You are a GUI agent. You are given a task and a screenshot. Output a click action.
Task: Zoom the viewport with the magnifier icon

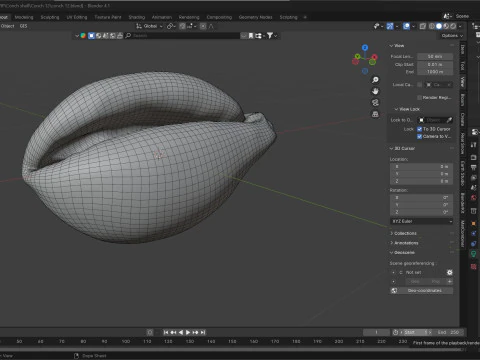tap(375, 80)
